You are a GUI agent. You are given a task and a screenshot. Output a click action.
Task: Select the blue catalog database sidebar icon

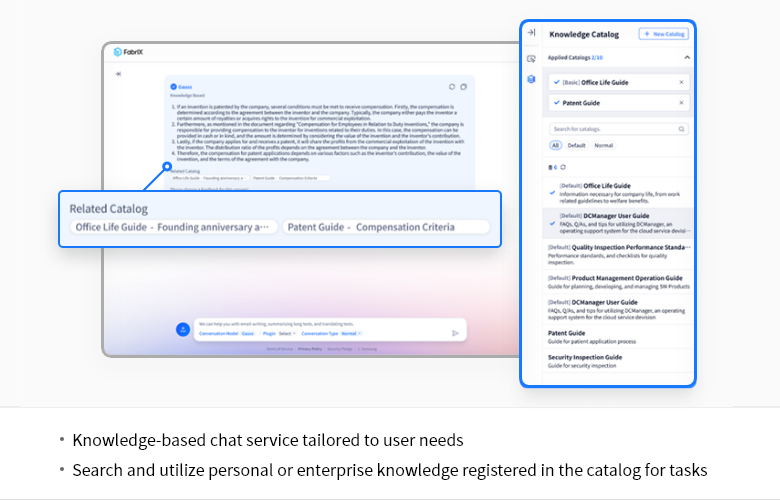(x=531, y=79)
